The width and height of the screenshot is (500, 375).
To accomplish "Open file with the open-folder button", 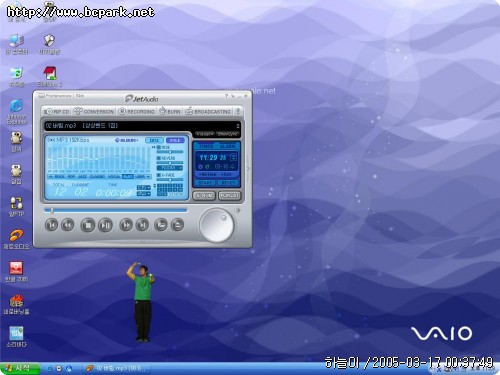I will point(161,225).
